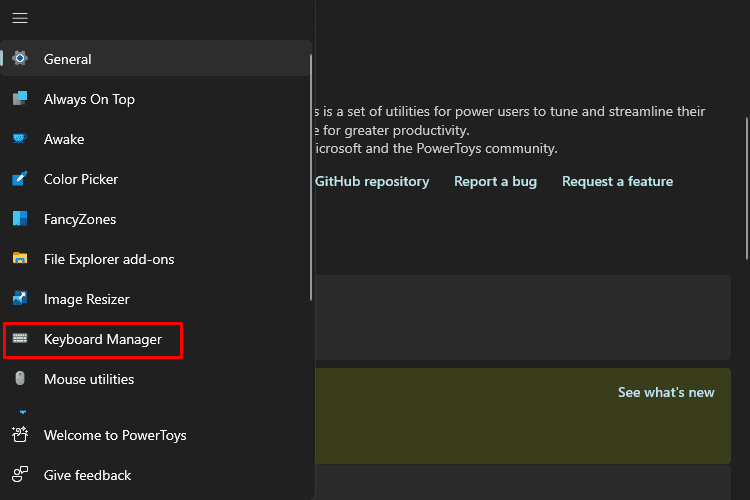750x500 pixels.
Task: Open the FancyZones menu entry
Action: (157, 219)
